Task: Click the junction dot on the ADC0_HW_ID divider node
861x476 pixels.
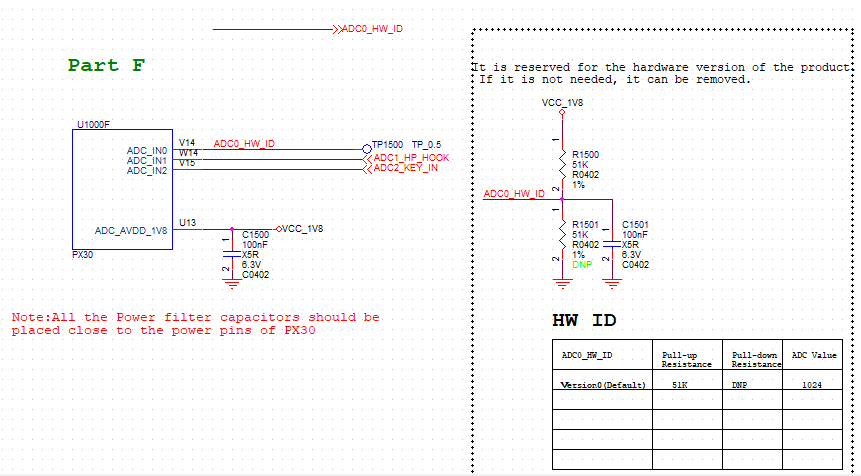Action: (562, 199)
